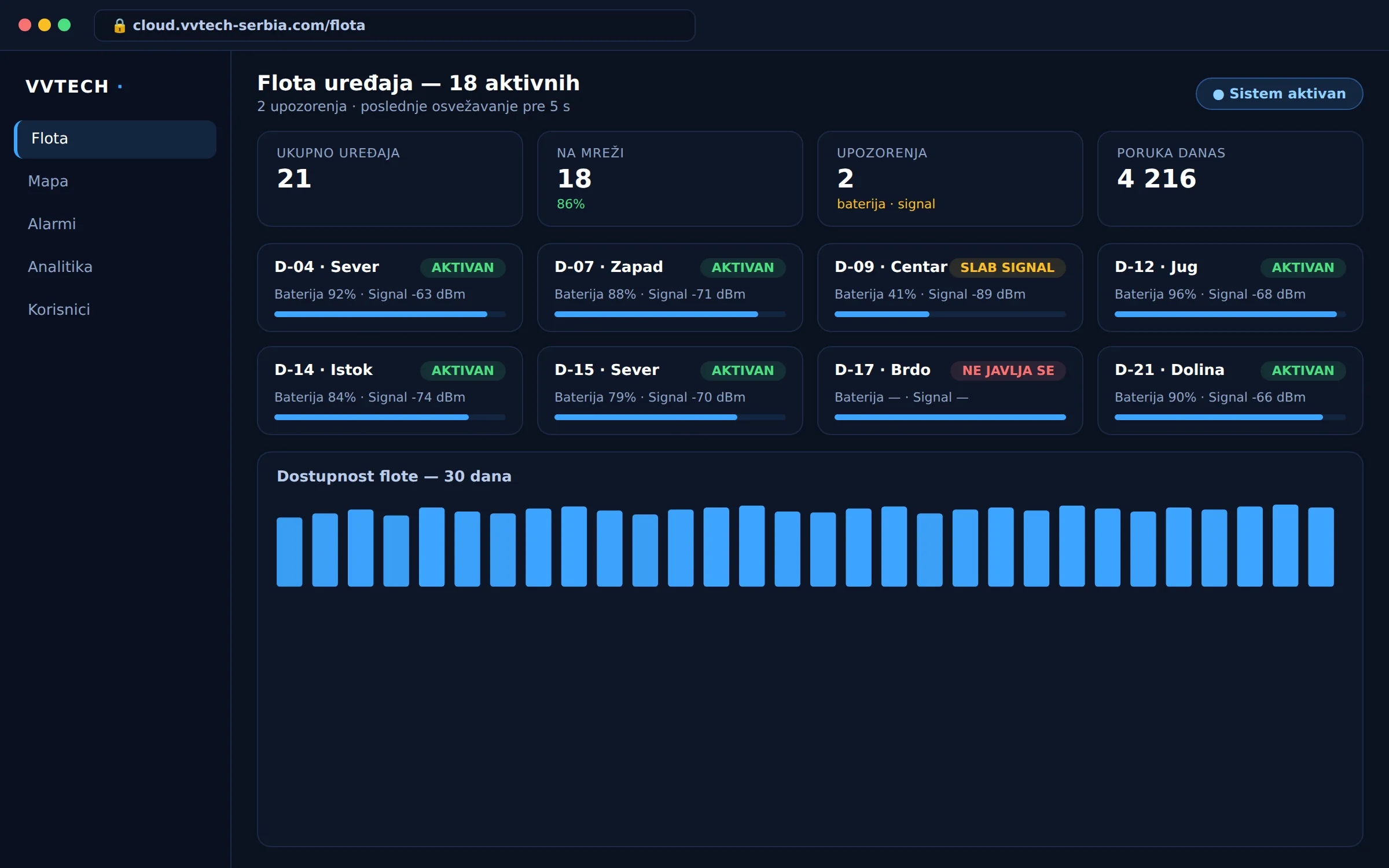Click D-09 Centar battery progress bar

pyautogui.click(x=950, y=314)
